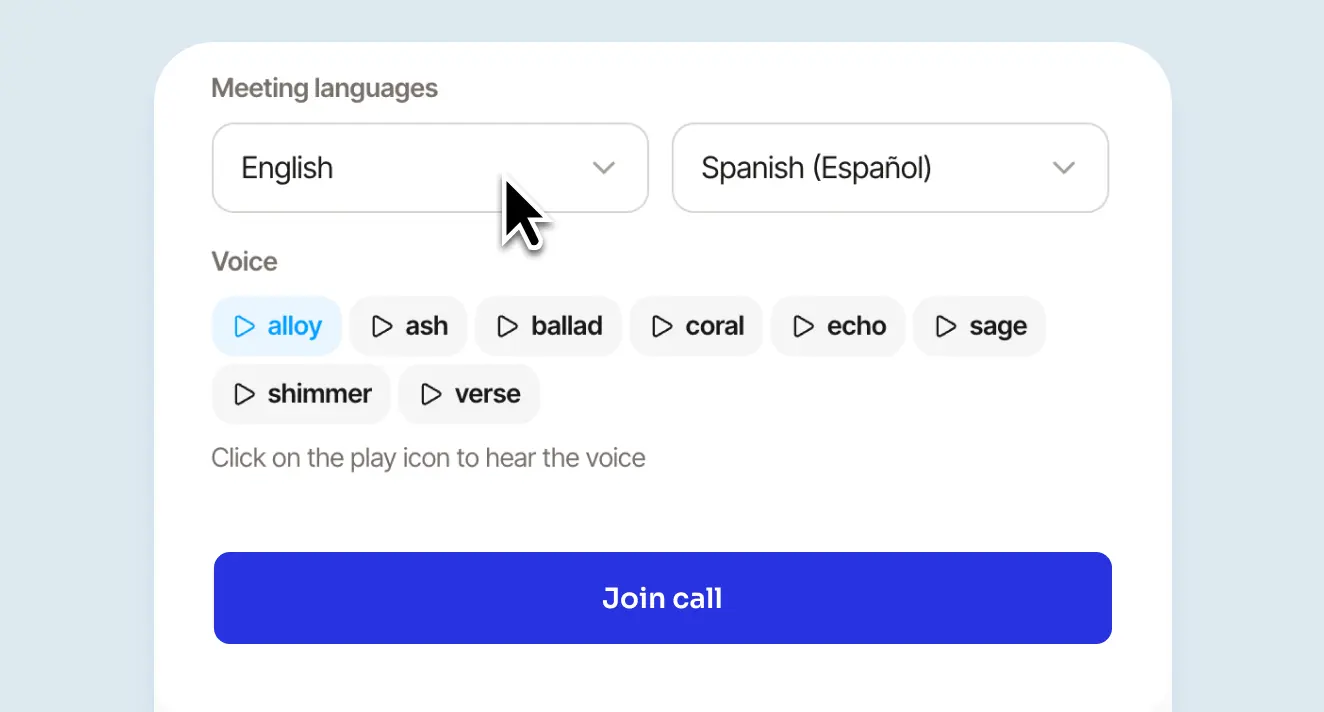Screen dimensions: 1324x712
Task: Select the echo voice option
Action: (856, 325)
